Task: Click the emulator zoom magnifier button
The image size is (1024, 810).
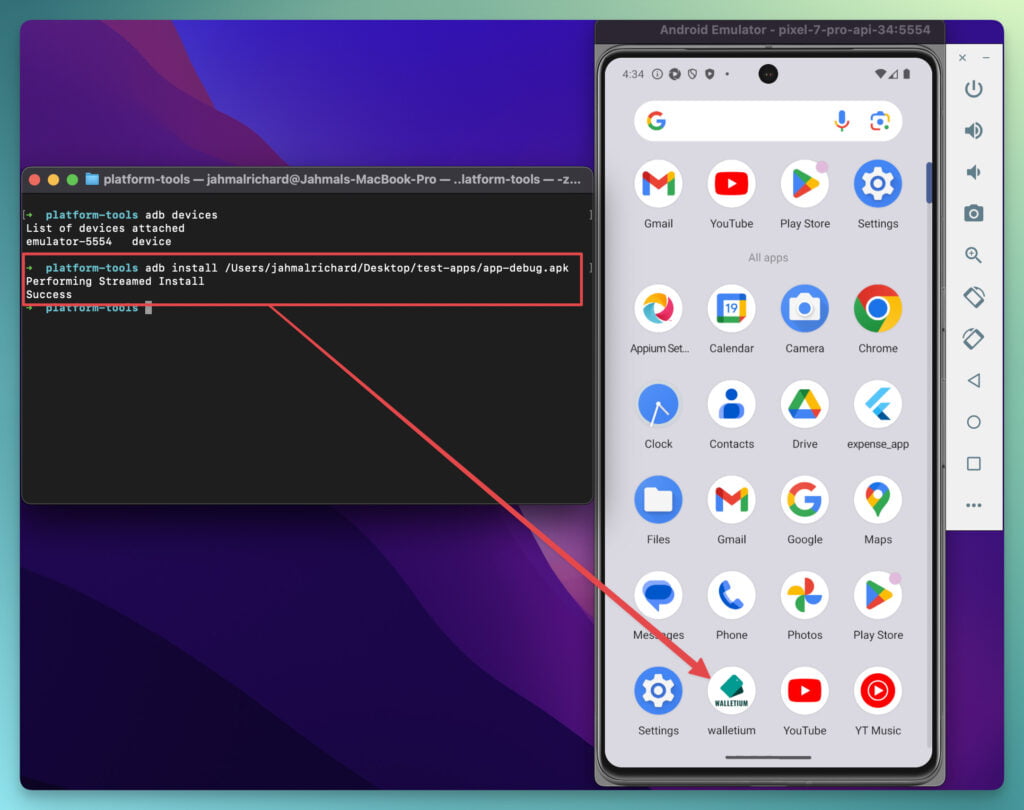Action: click(973, 255)
